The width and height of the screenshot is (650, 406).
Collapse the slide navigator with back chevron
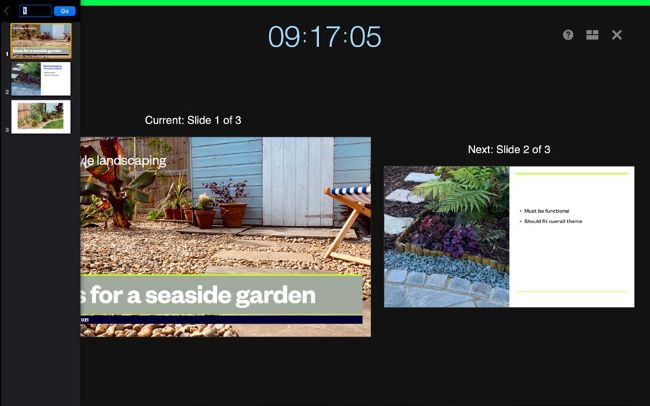pyautogui.click(x=6, y=11)
